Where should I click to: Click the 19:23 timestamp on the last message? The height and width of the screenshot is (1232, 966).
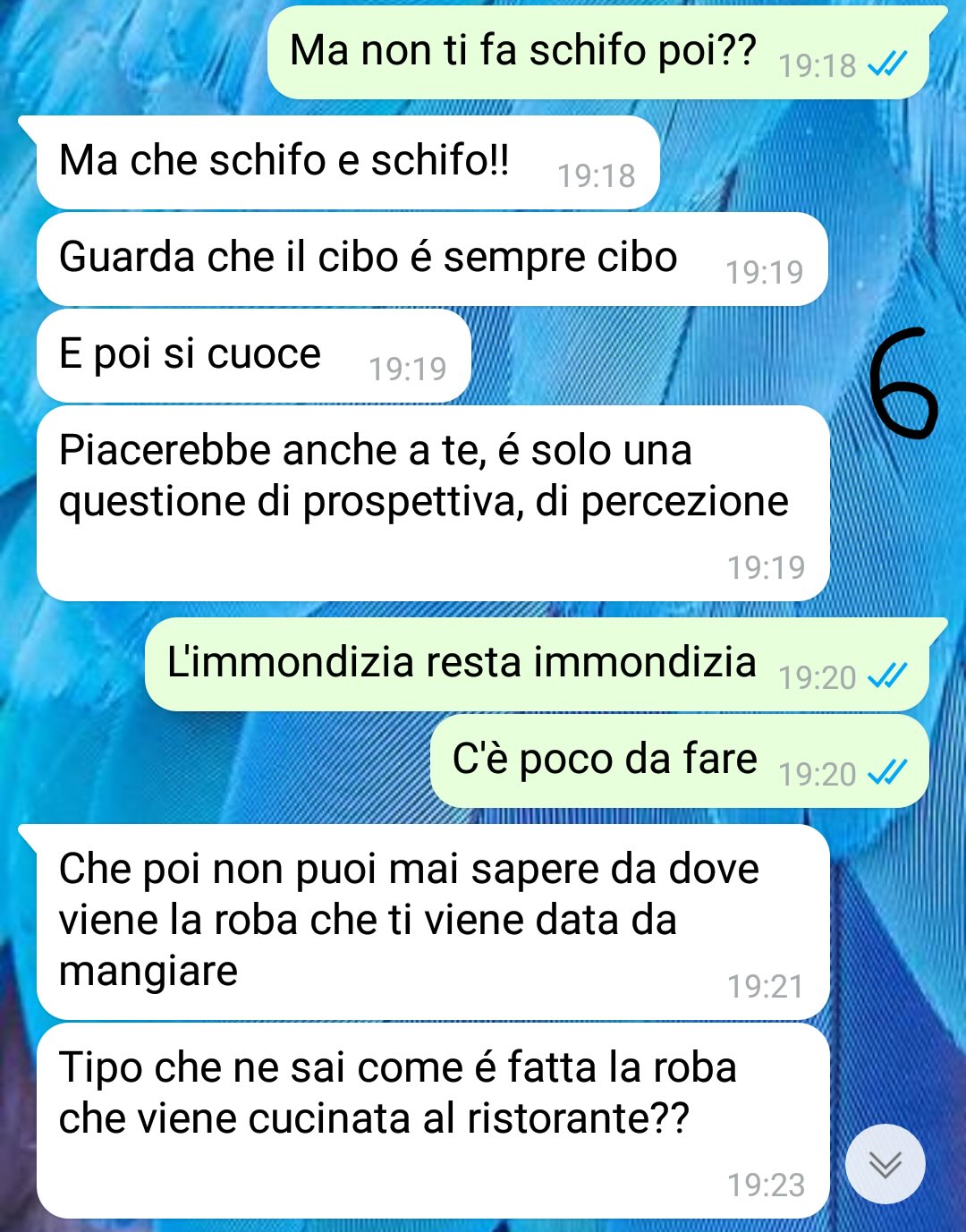click(766, 1185)
